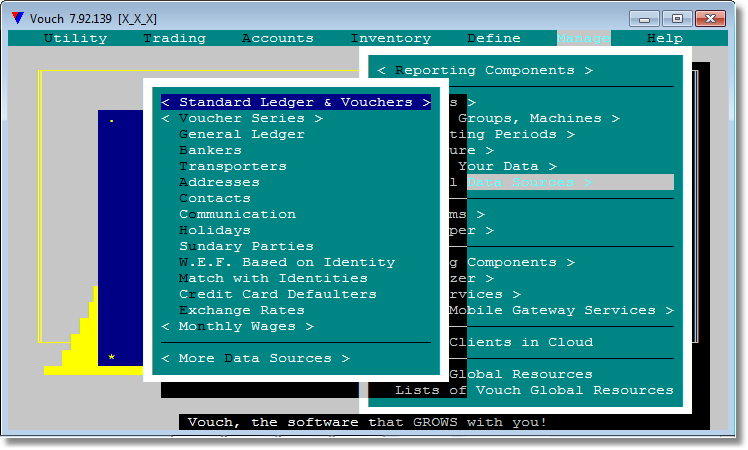
Task: Open Mobile Gateway Services submenu
Action: point(561,310)
